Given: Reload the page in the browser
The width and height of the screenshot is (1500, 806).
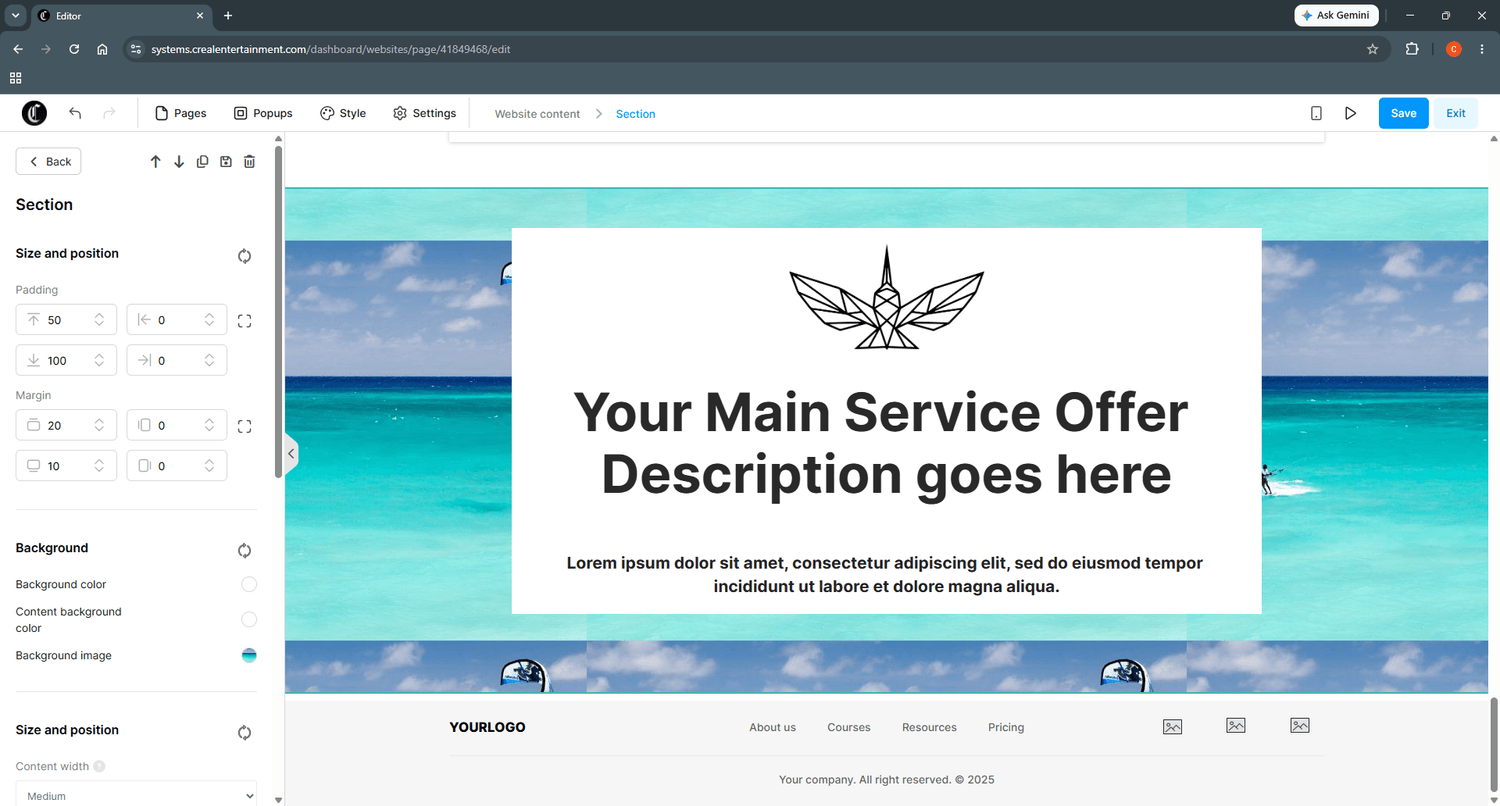Looking at the screenshot, I should 74,49.
